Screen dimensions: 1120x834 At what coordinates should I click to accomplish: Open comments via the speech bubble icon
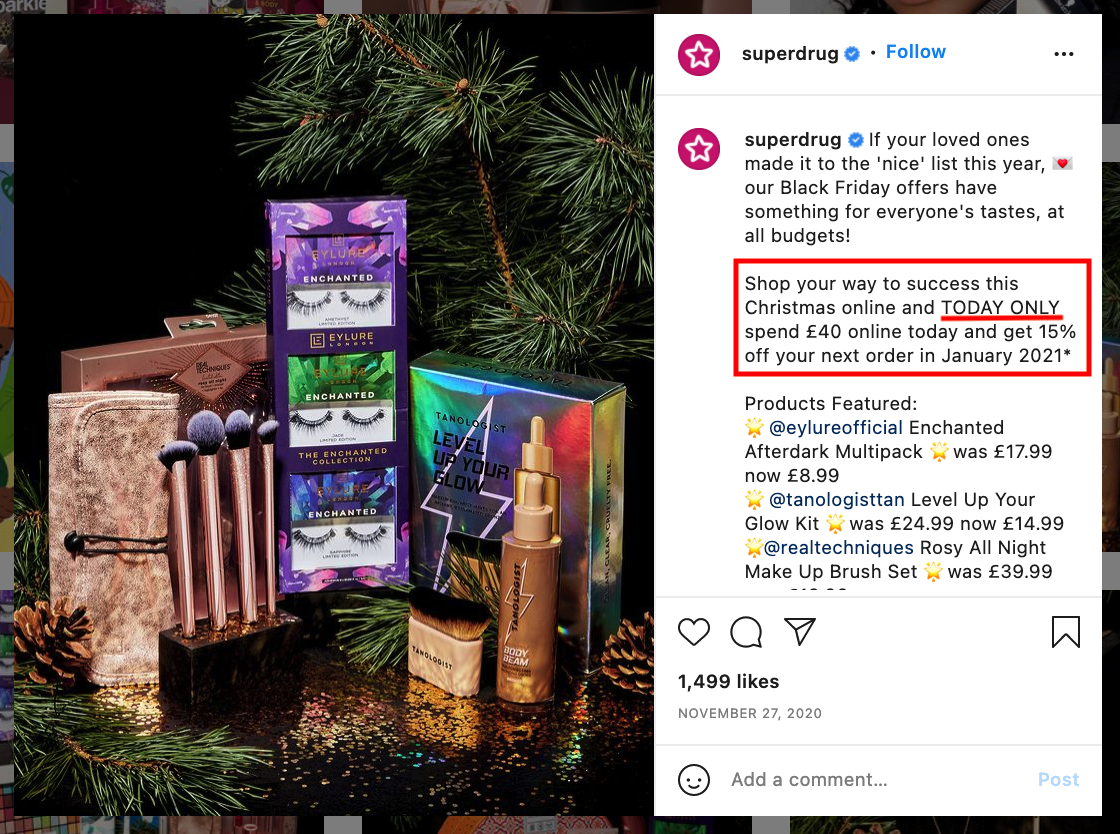pos(746,632)
